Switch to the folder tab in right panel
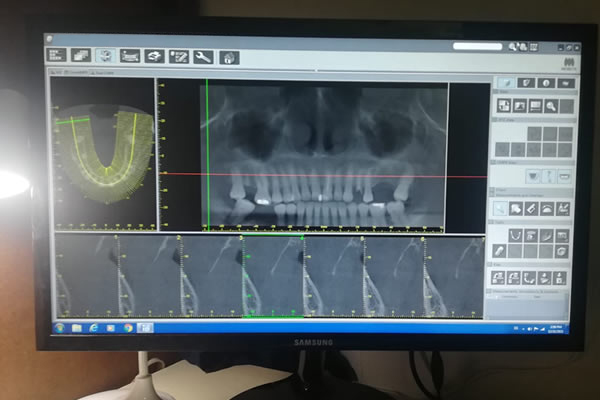This screenshot has width=600, height=400. click(x=566, y=83)
